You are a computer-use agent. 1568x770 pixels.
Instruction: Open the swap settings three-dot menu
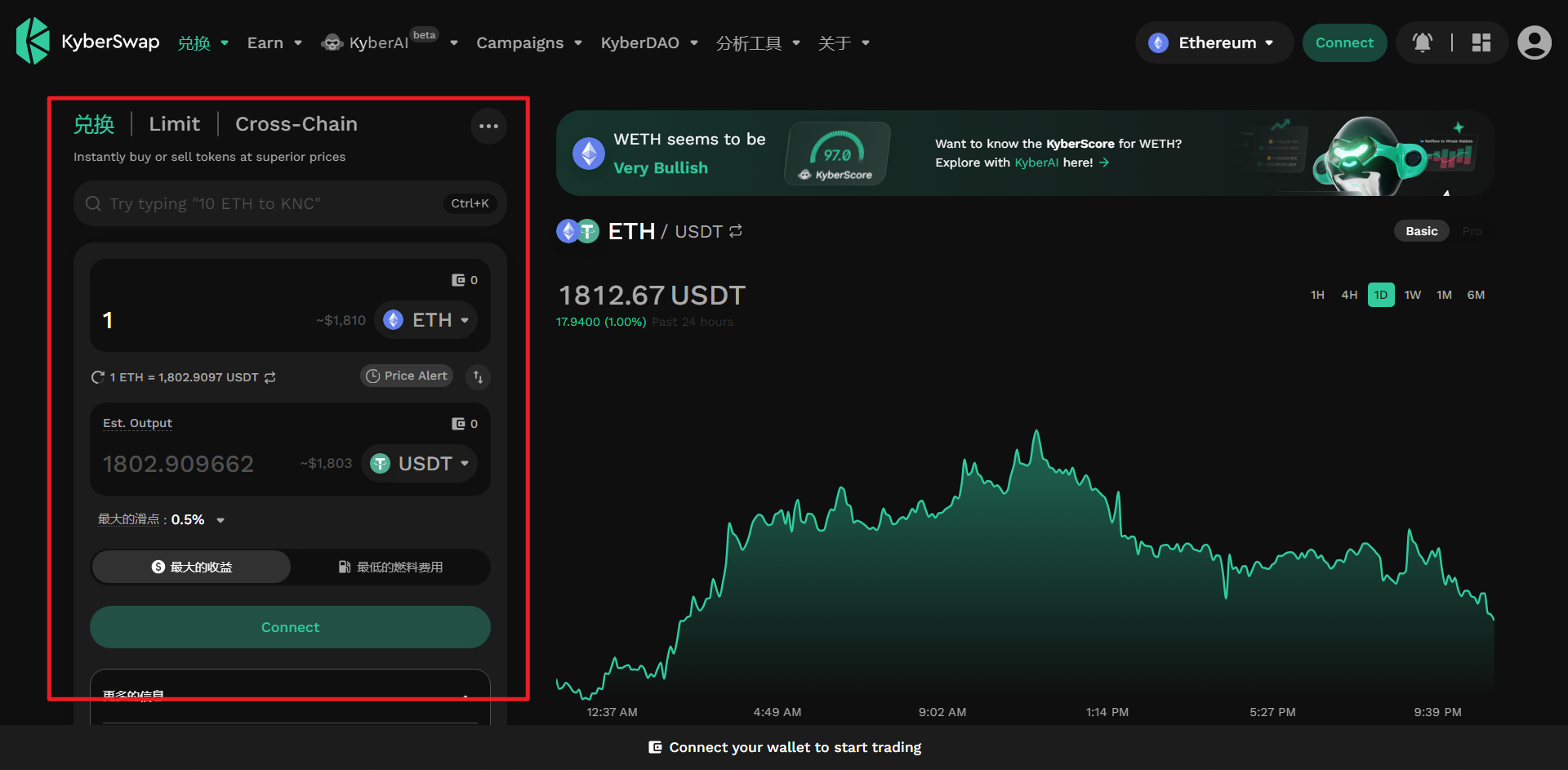[488, 126]
